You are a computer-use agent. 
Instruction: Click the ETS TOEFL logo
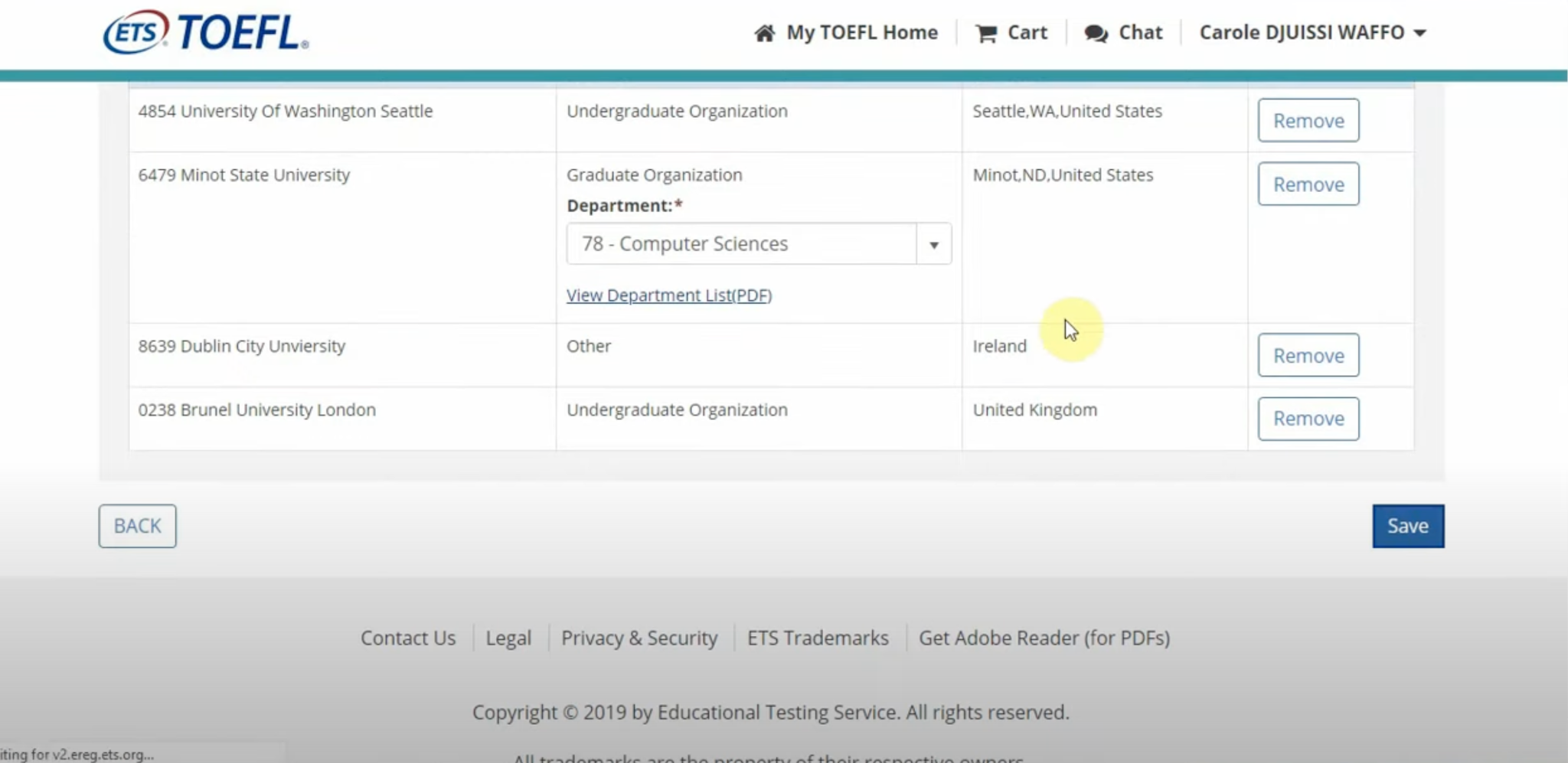[x=205, y=33]
